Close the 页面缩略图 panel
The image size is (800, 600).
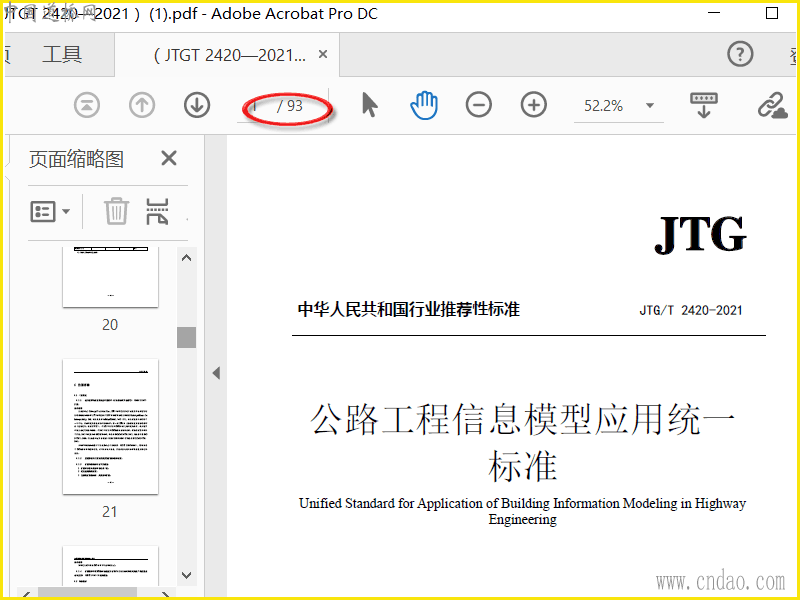click(x=169, y=159)
